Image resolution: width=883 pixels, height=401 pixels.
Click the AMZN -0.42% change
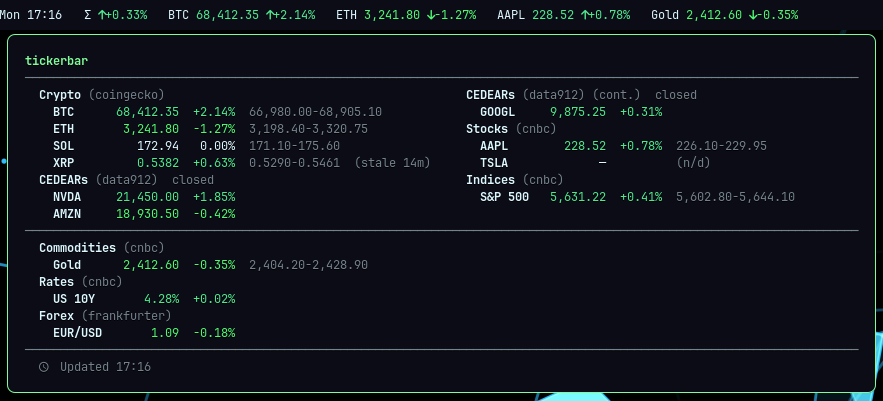click(214, 213)
